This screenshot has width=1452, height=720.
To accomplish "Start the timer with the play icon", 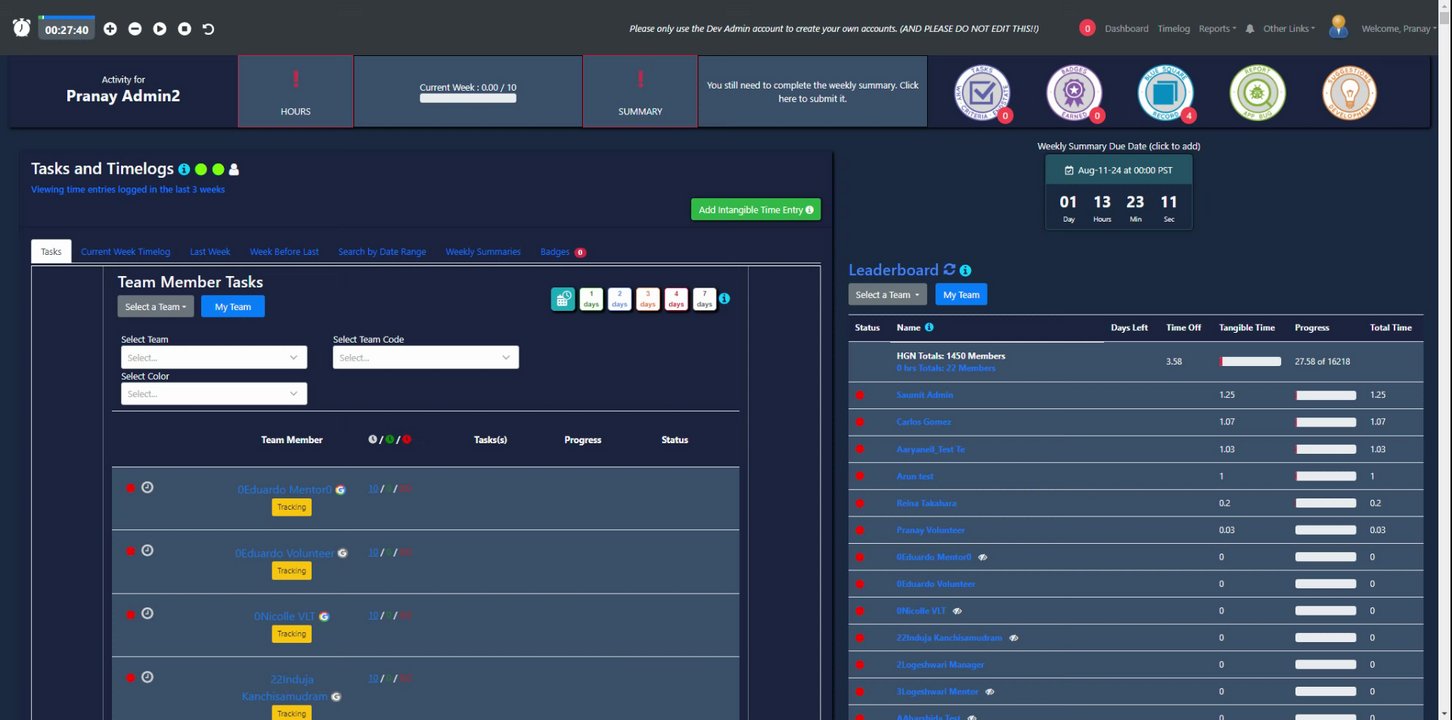I will (x=160, y=29).
